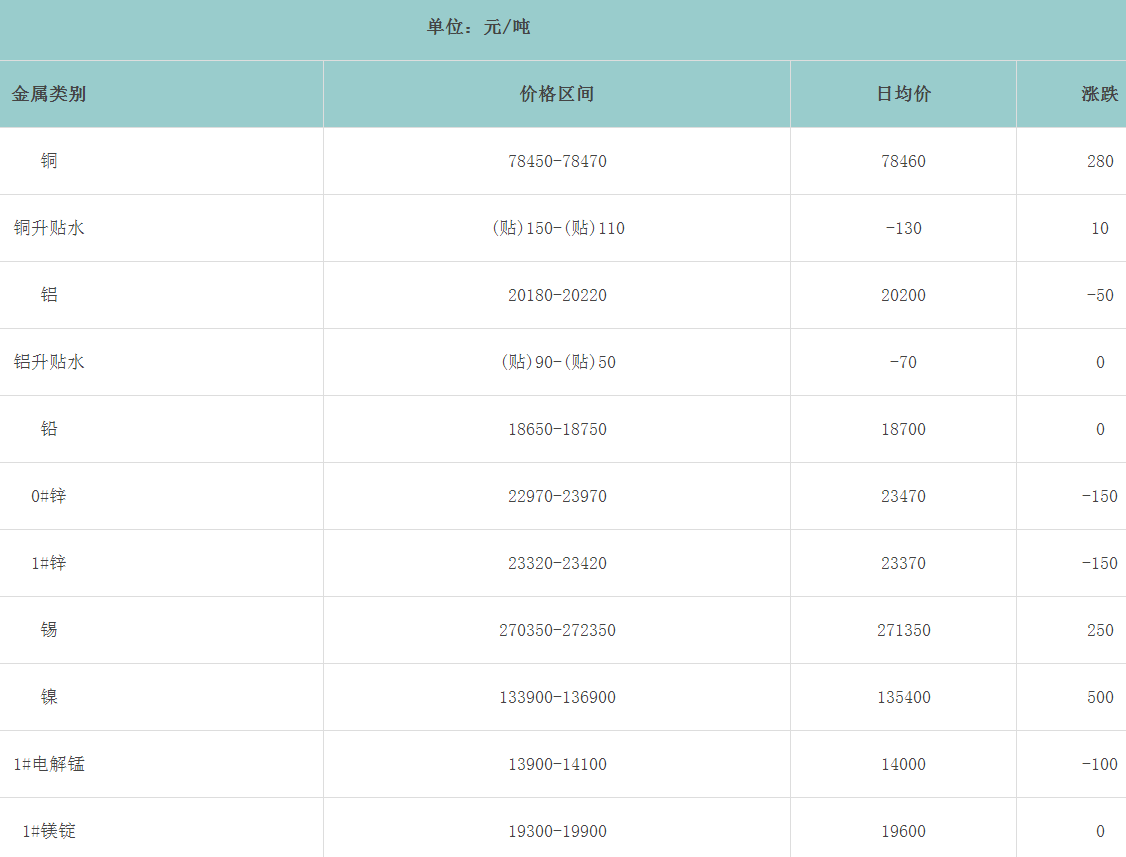Select the 1#电解锰 row label

49,764
